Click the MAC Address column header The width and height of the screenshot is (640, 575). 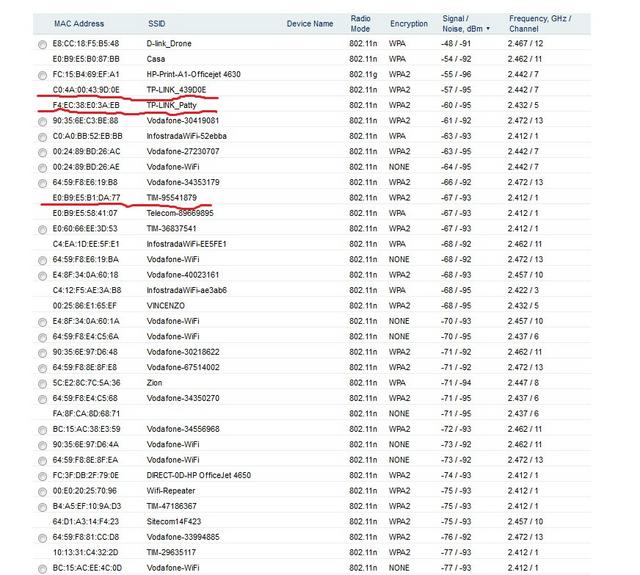pos(79,24)
